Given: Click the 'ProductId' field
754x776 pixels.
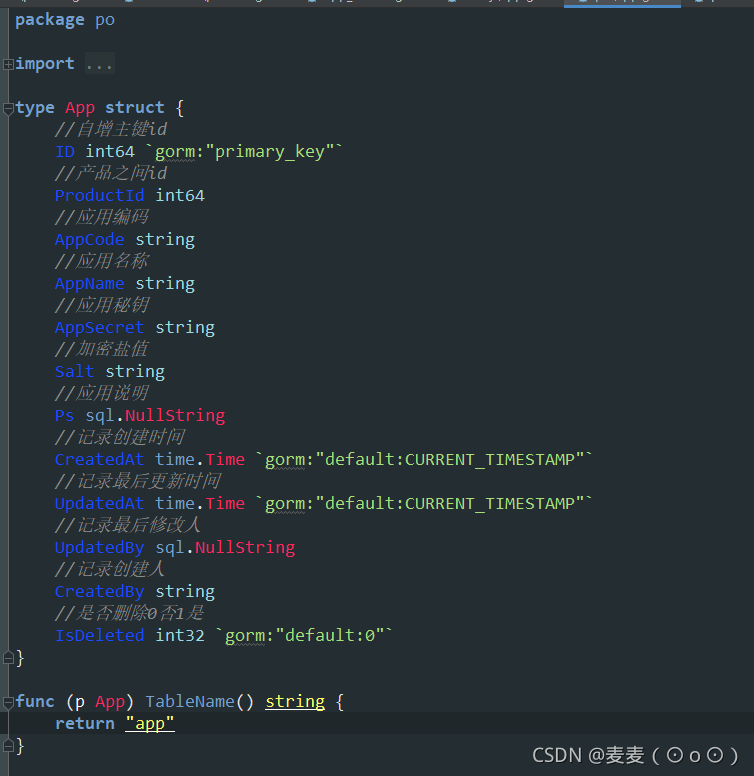Looking at the screenshot, I should pos(99,195).
